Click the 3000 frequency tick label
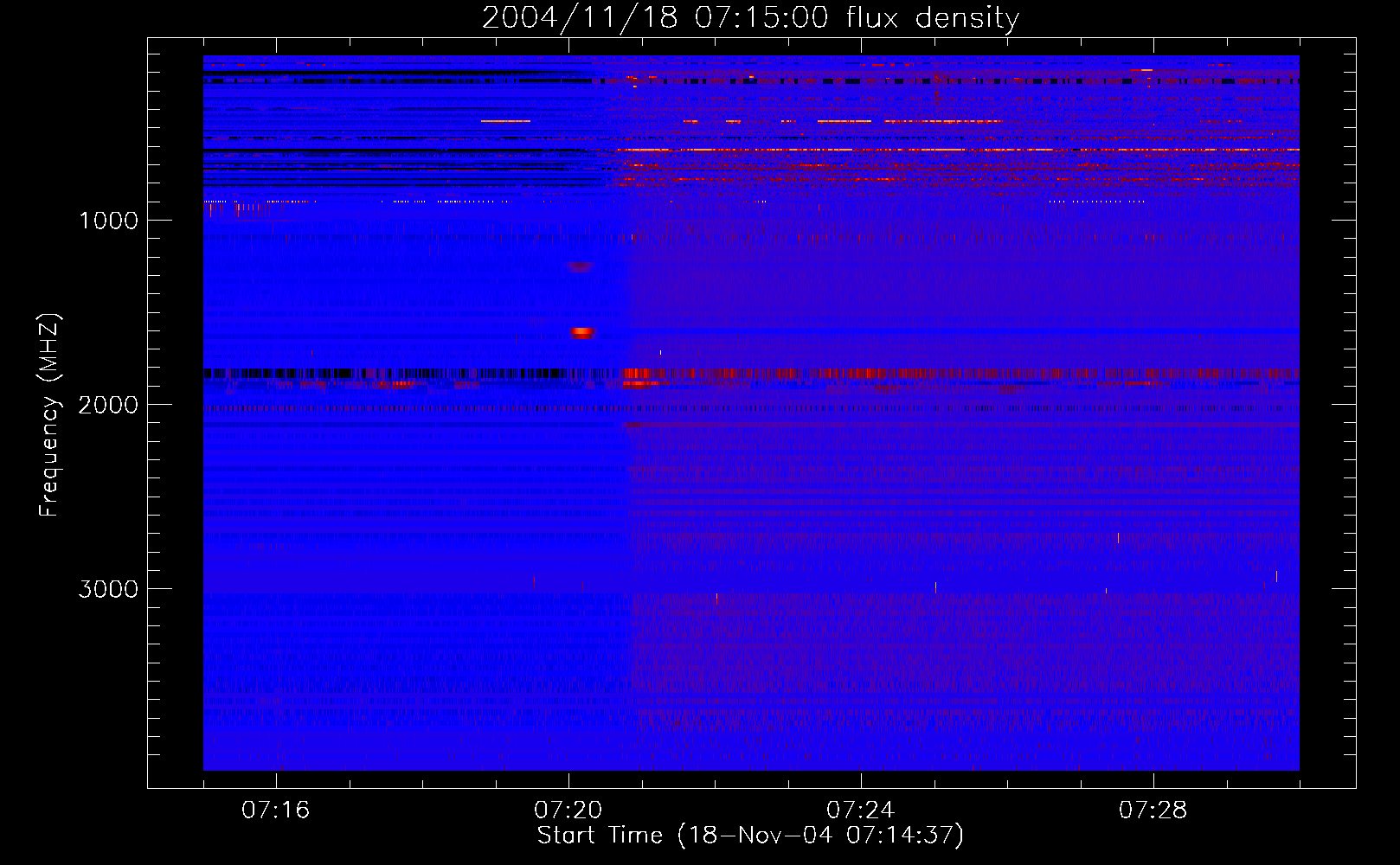 click(x=108, y=589)
